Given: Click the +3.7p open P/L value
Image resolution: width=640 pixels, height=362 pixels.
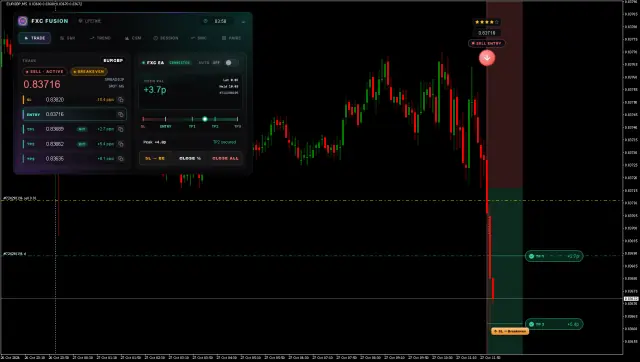Looking at the screenshot, I should click(x=155, y=90).
